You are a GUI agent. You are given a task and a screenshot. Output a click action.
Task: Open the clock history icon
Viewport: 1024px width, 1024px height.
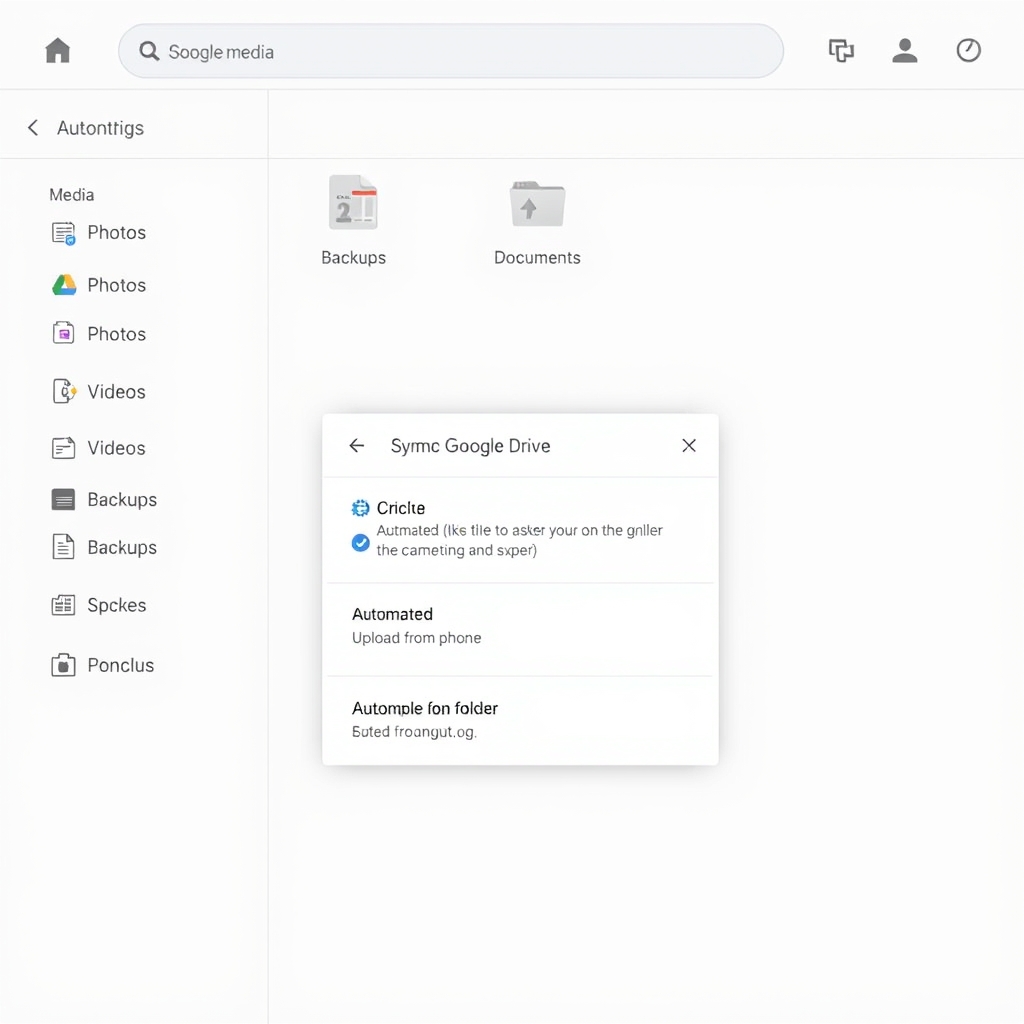pyautogui.click(x=968, y=50)
